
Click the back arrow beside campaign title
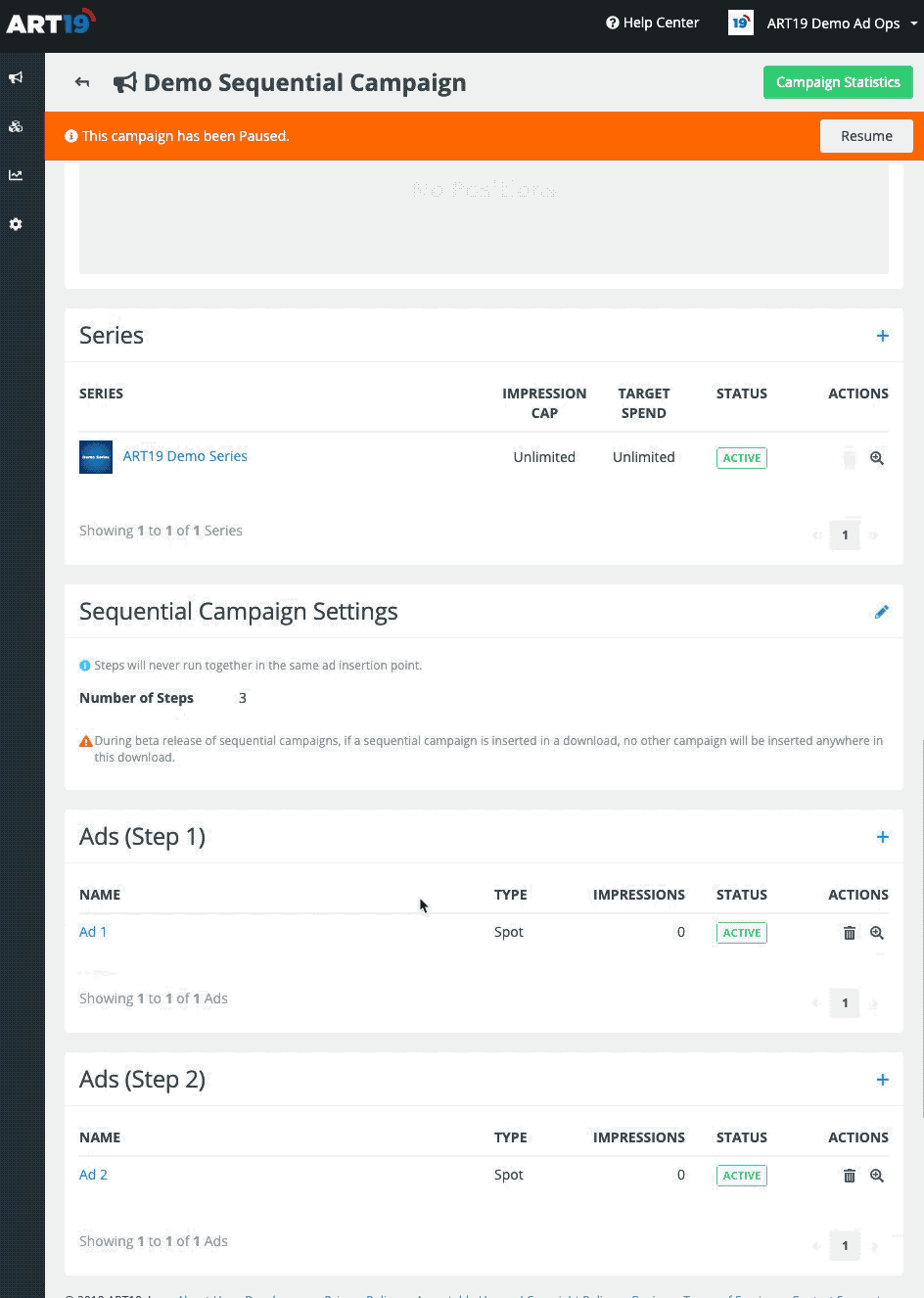pos(82,82)
